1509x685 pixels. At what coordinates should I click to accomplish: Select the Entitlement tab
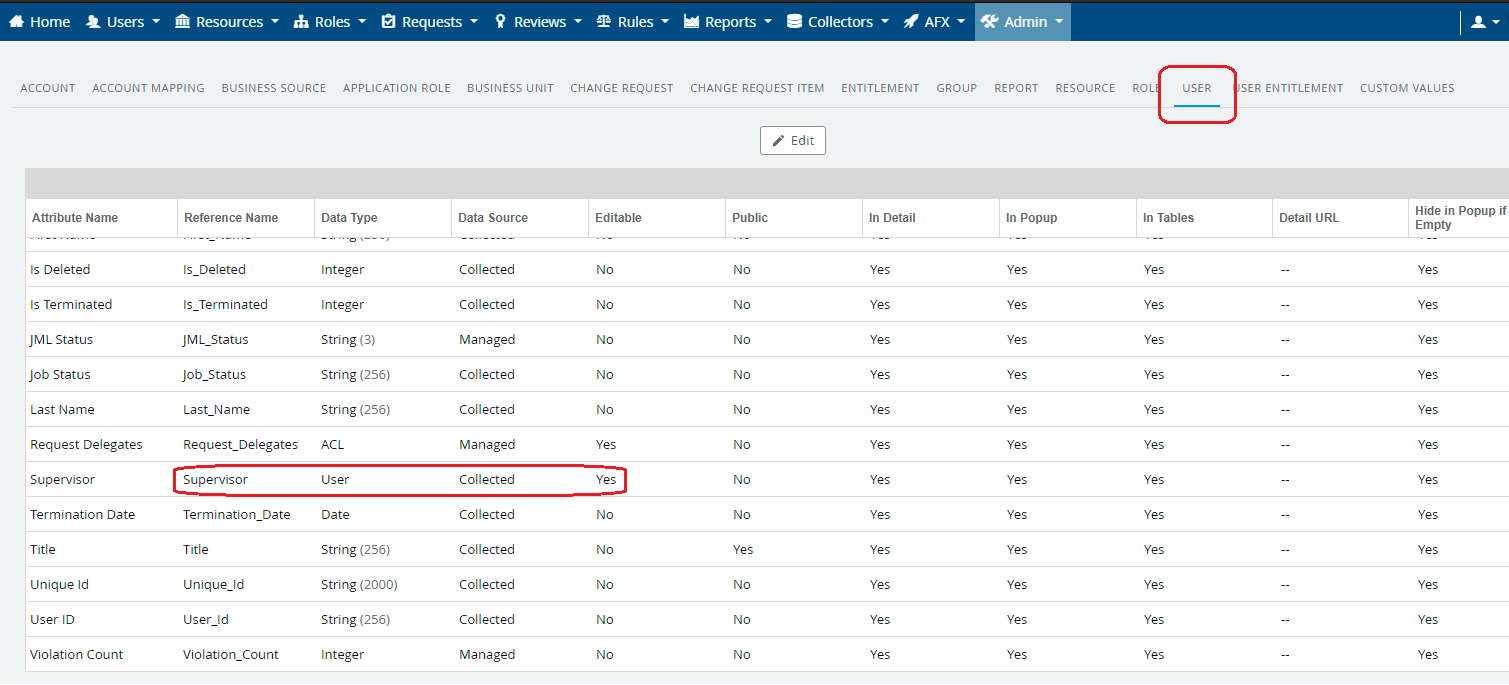pos(880,88)
